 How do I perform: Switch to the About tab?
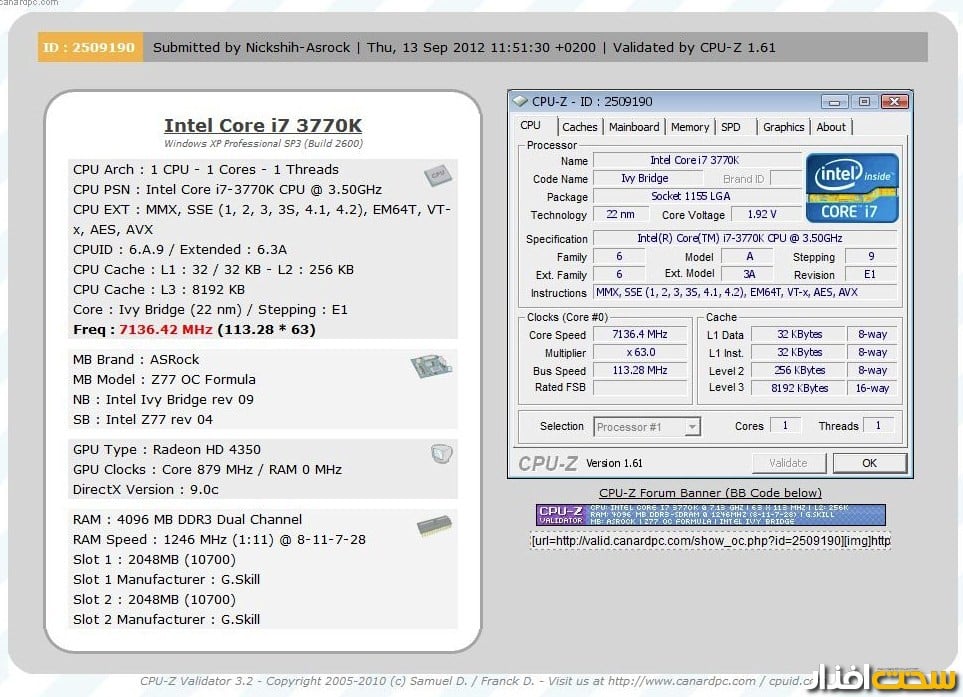[831, 126]
